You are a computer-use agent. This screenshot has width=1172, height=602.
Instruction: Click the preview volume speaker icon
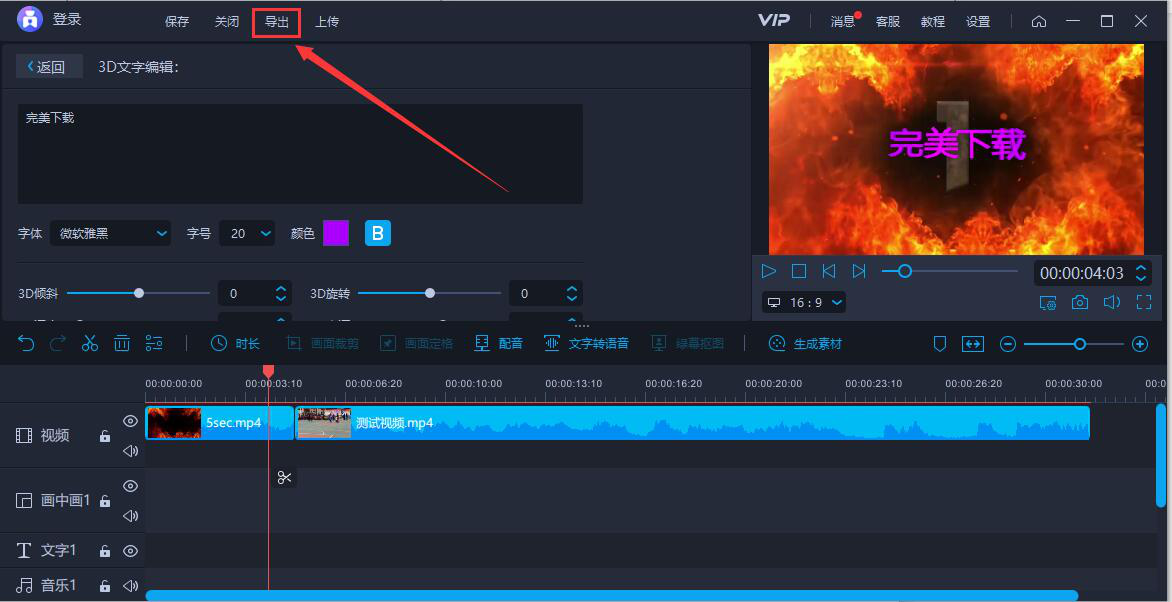pyautogui.click(x=1111, y=302)
